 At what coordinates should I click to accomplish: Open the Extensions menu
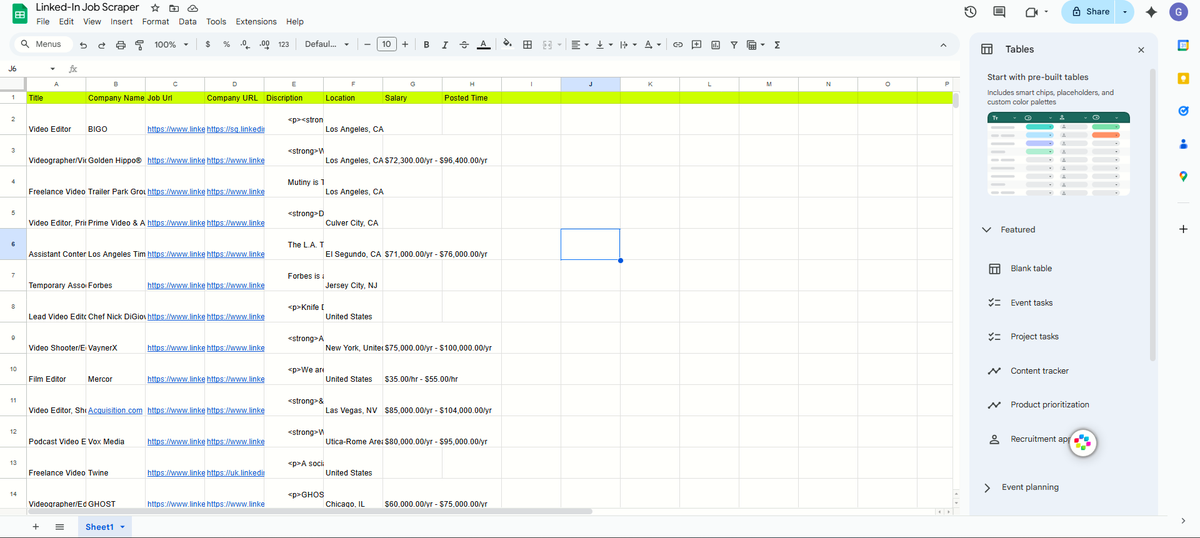[x=256, y=22]
